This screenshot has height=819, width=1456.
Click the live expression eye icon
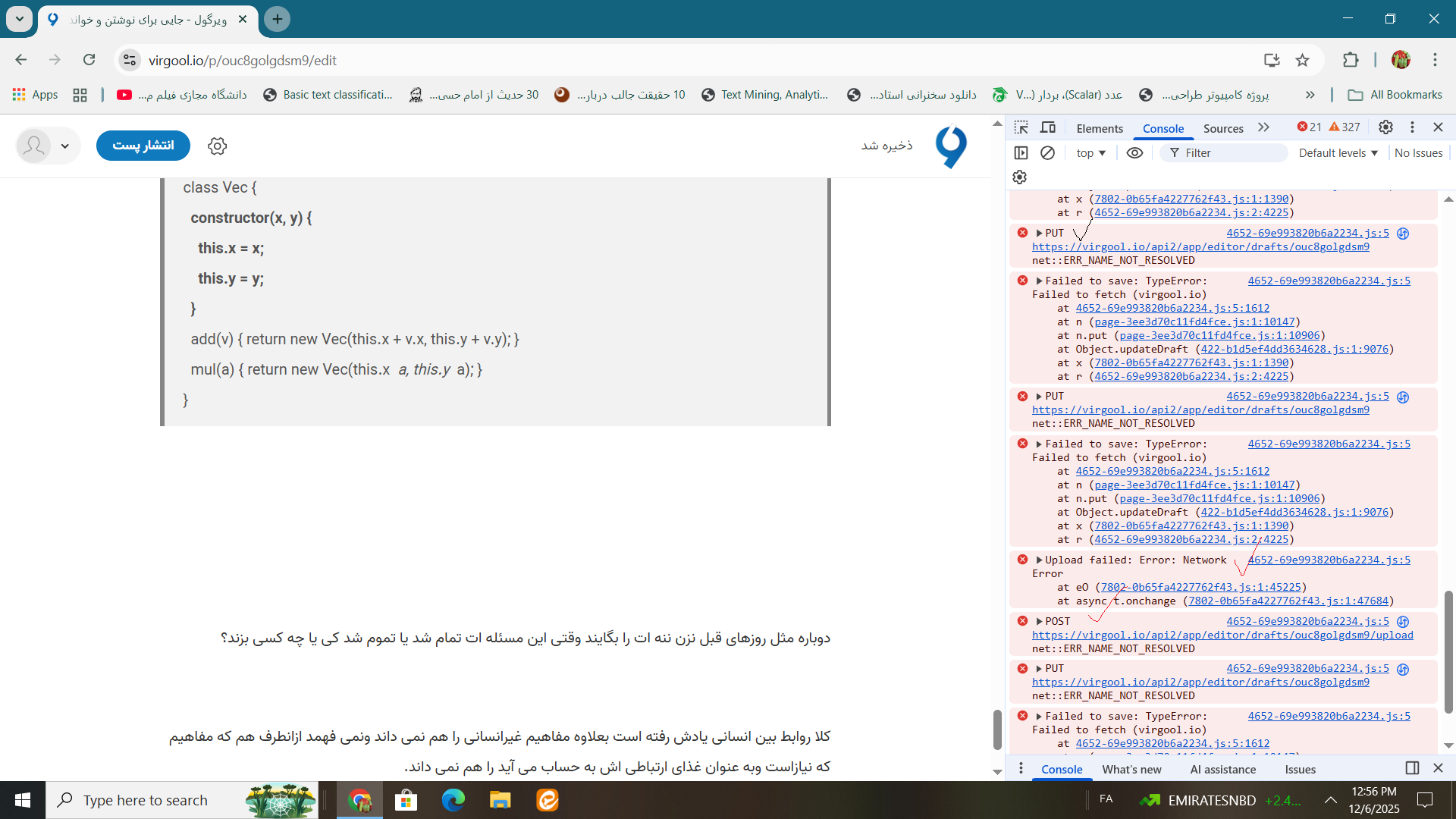pyautogui.click(x=1134, y=153)
